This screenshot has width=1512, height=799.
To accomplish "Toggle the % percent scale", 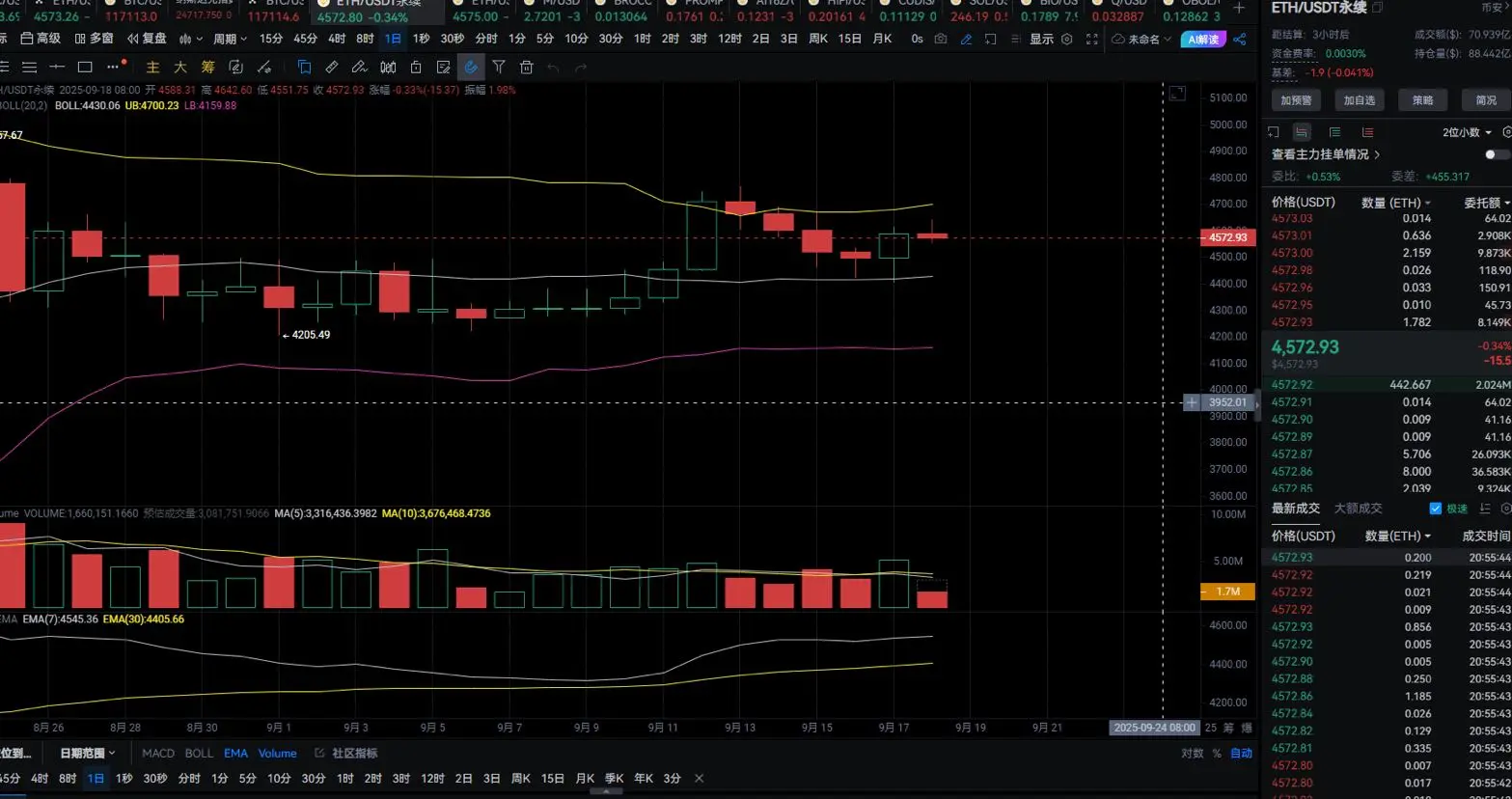I will (x=1217, y=754).
